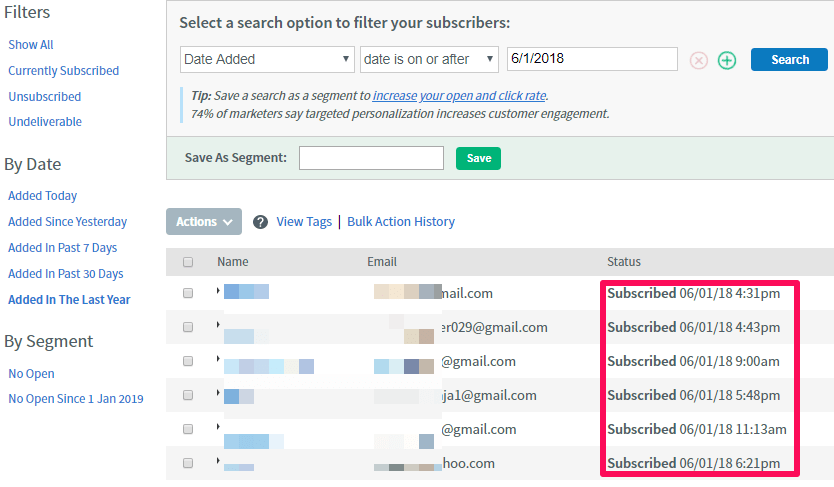
Task: Open the 'date is on or after' dropdown
Action: click(x=429, y=59)
